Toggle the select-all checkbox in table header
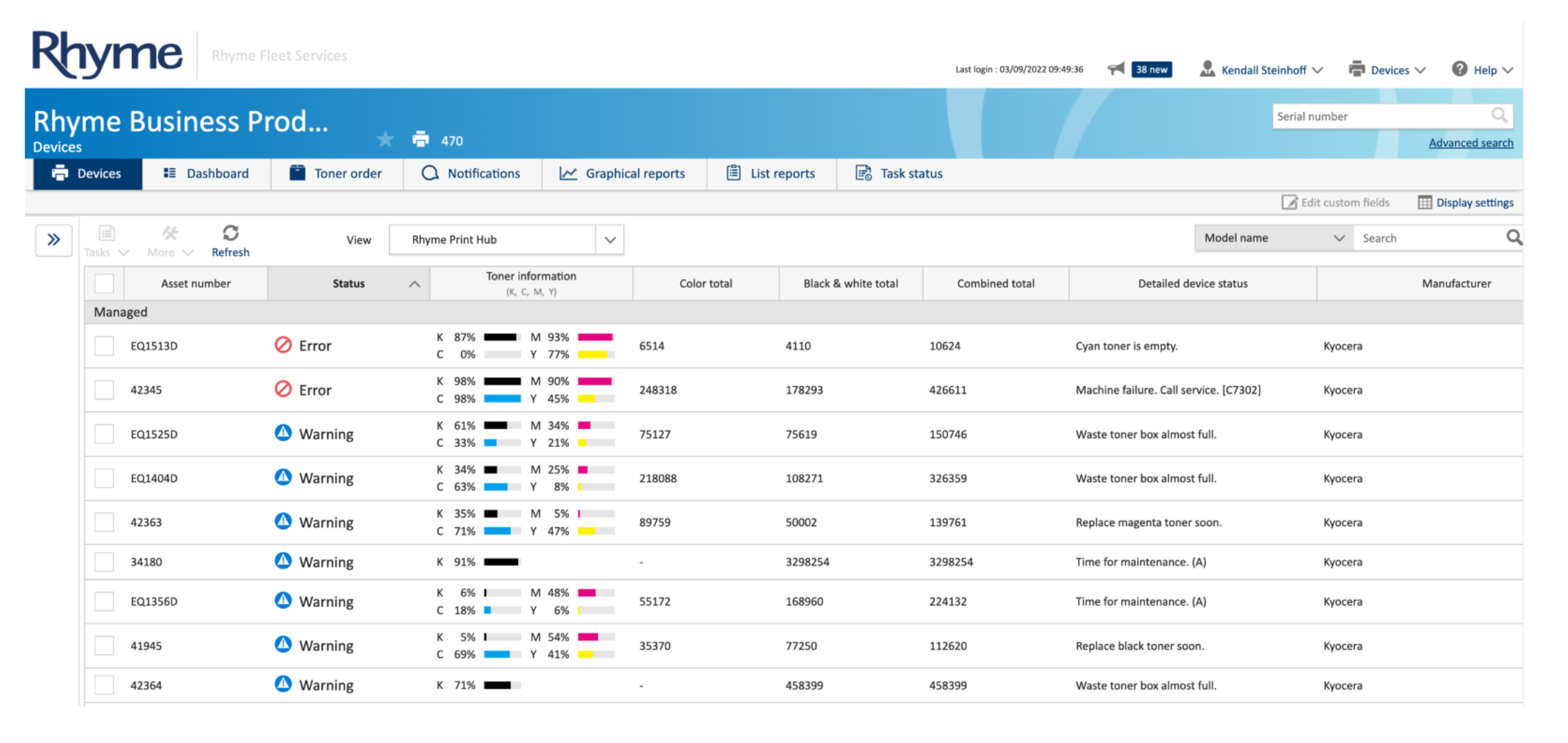Viewport: 1568px width, 743px height. point(104,283)
